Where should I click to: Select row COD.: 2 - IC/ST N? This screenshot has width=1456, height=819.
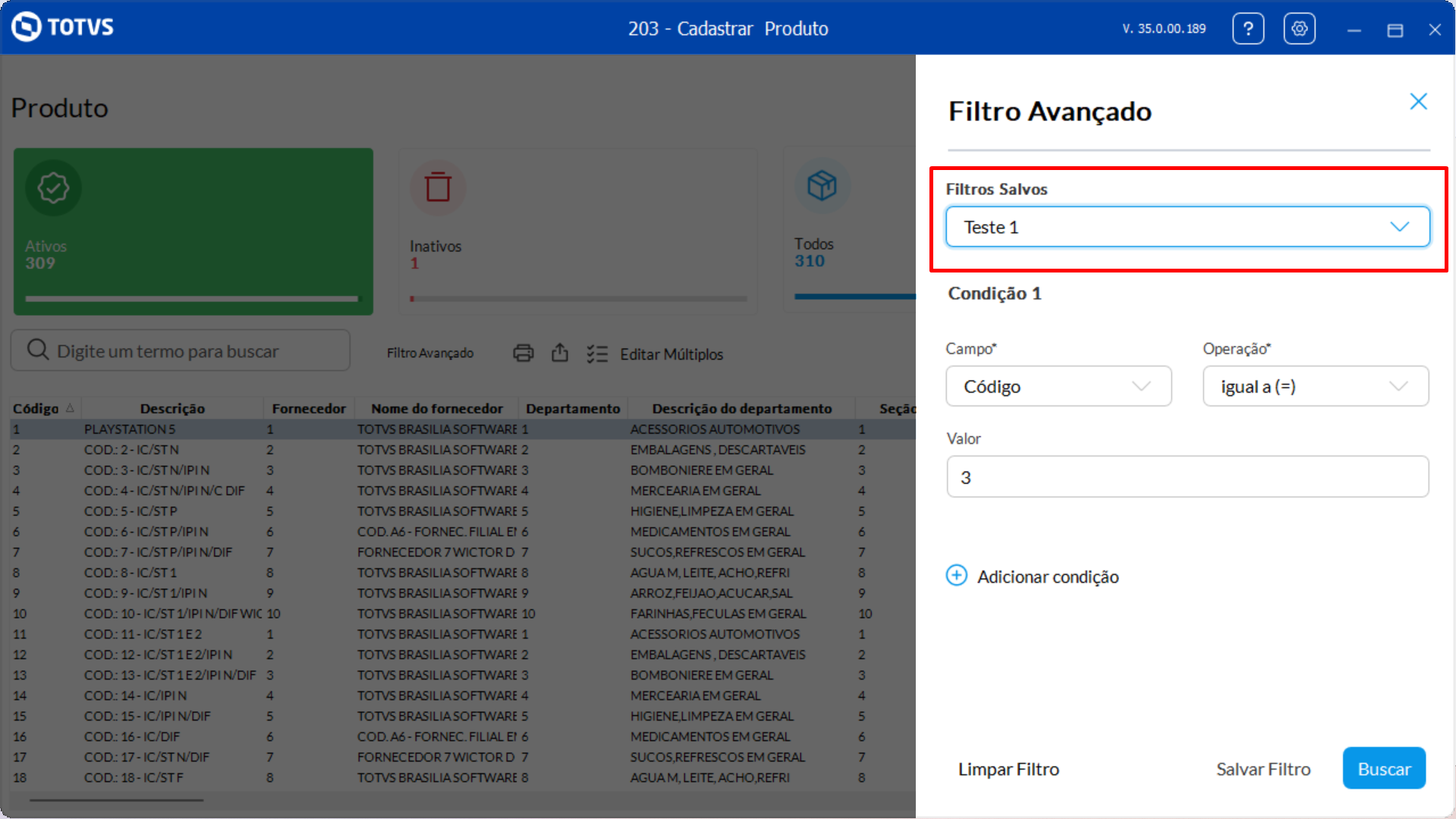[x=463, y=449]
